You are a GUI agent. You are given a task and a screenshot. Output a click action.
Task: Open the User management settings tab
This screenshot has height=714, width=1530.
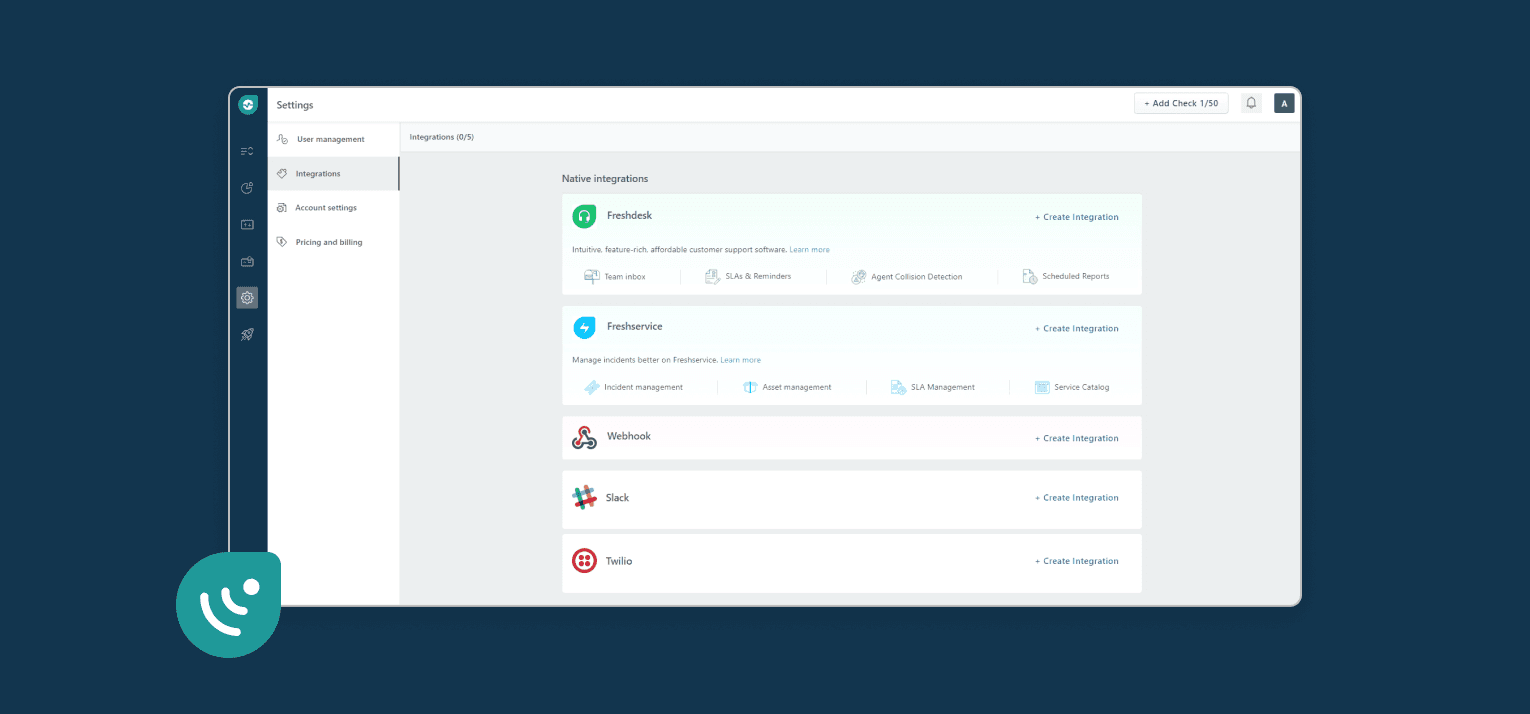(334, 139)
